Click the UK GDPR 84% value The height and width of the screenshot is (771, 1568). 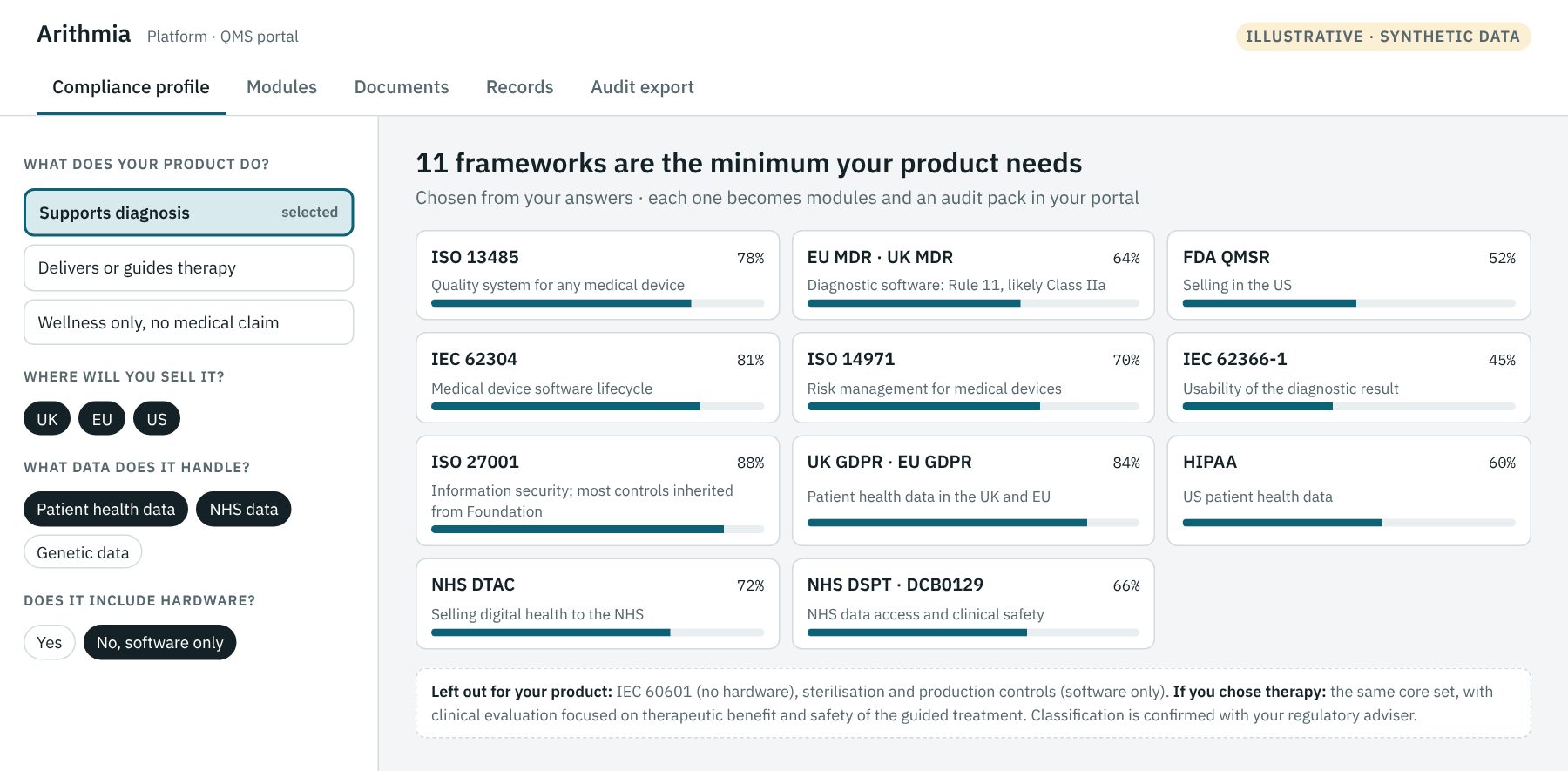(1126, 463)
